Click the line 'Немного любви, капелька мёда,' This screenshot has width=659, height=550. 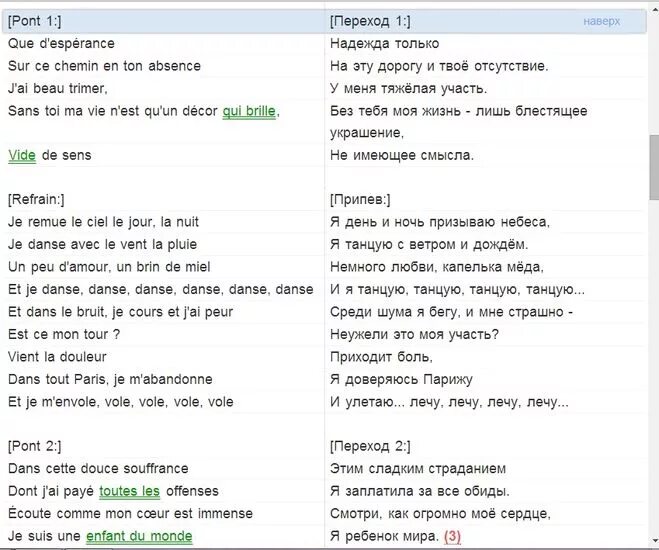pos(437,267)
